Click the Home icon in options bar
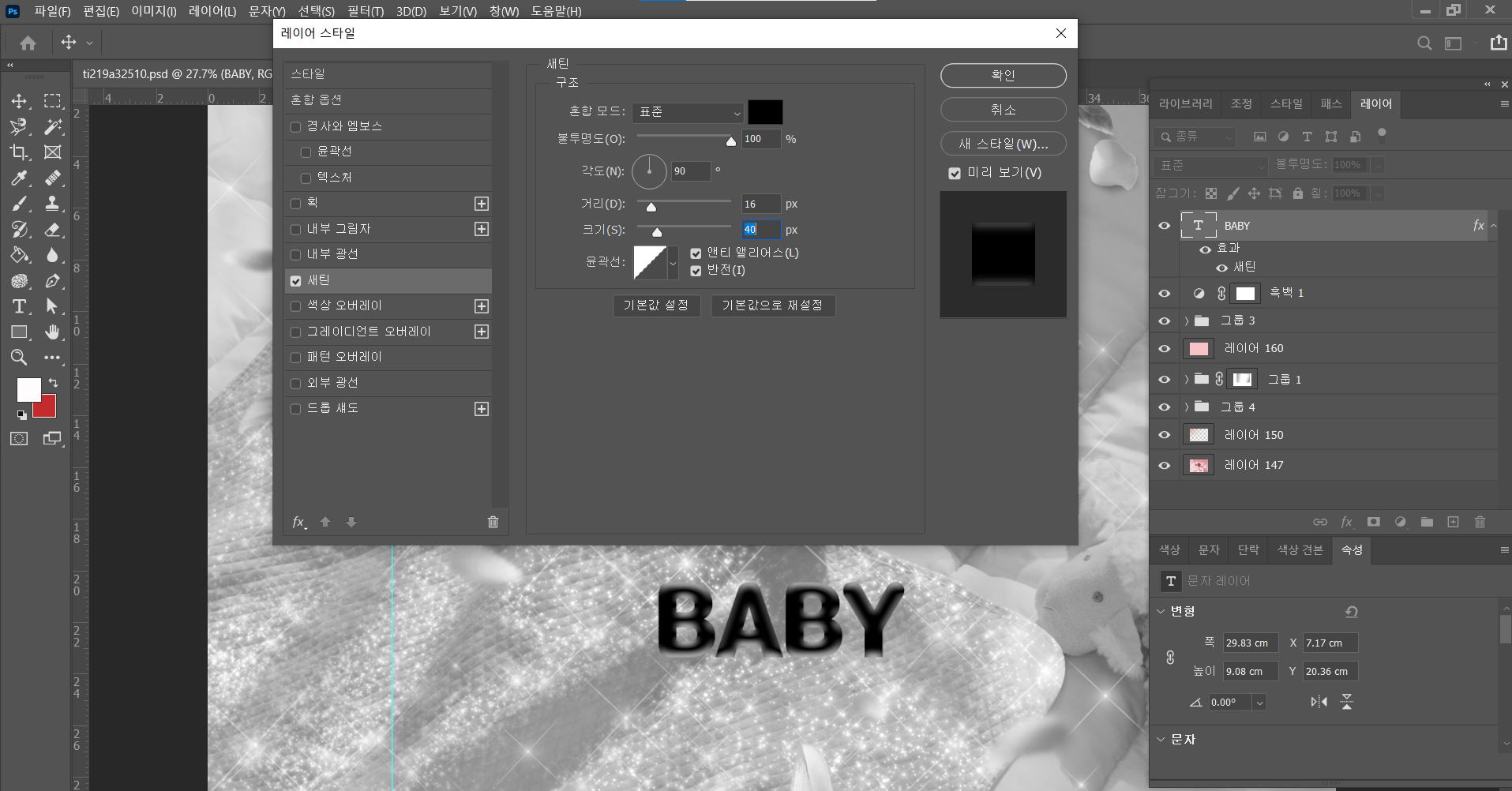Image resolution: width=1512 pixels, height=791 pixels. 28,43
